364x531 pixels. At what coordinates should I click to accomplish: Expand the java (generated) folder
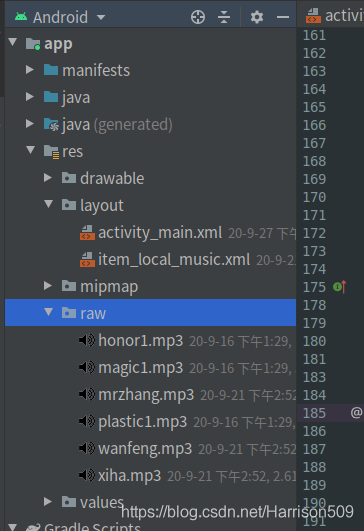click(30, 124)
